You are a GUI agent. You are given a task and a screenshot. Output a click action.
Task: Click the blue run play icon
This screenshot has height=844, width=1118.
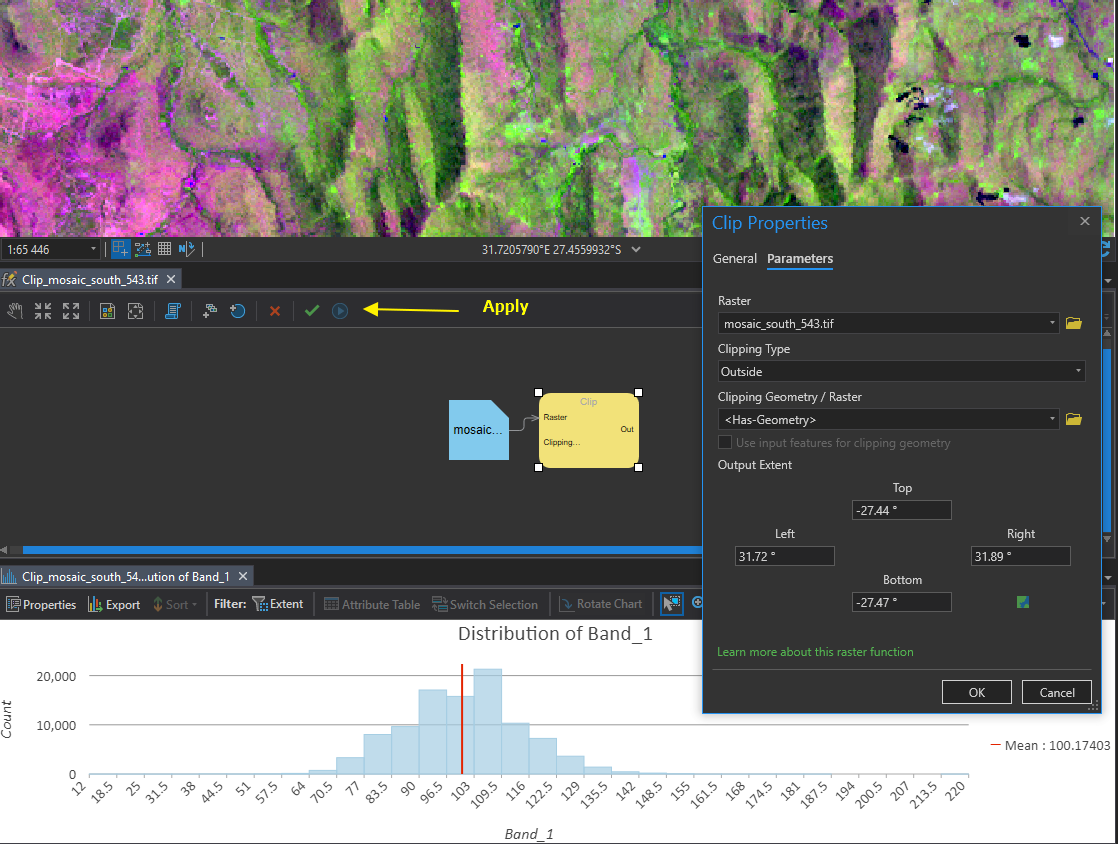(340, 311)
